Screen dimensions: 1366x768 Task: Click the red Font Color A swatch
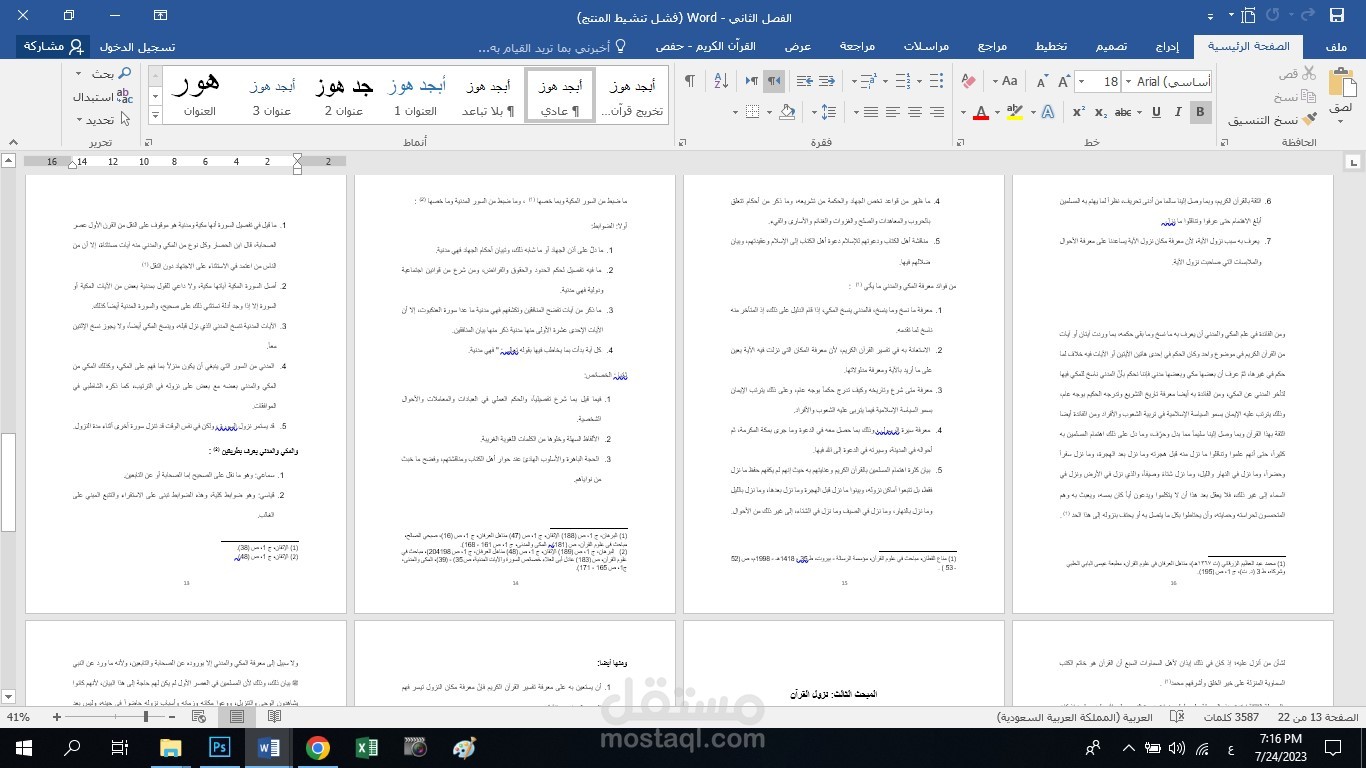pos(981,112)
